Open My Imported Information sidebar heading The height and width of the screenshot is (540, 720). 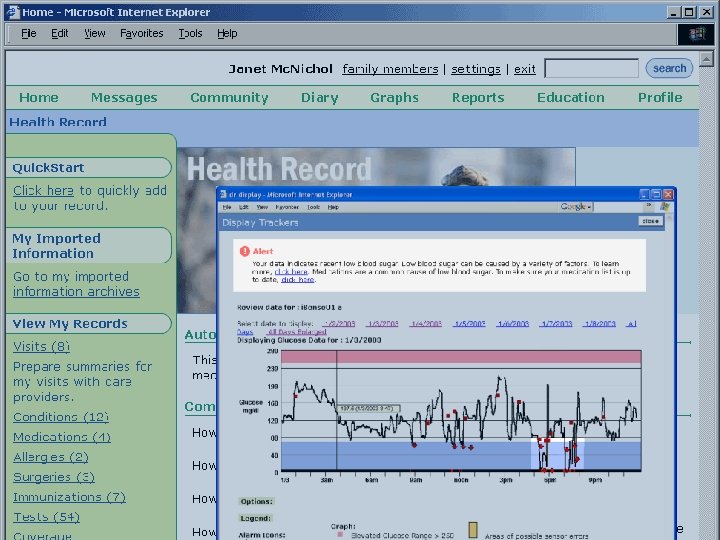click(89, 246)
